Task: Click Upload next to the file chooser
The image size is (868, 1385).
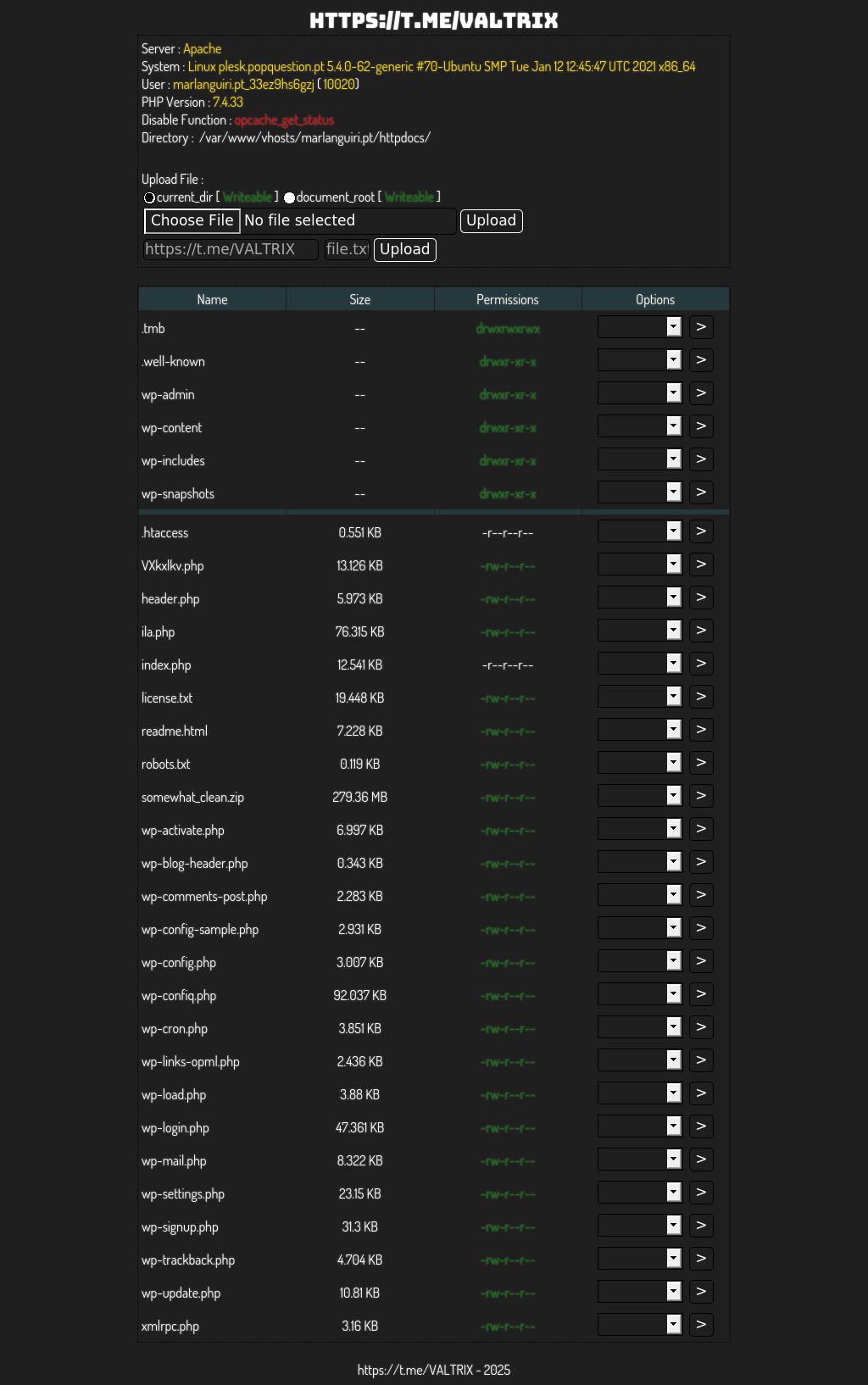Action: click(x=491, y=220)
